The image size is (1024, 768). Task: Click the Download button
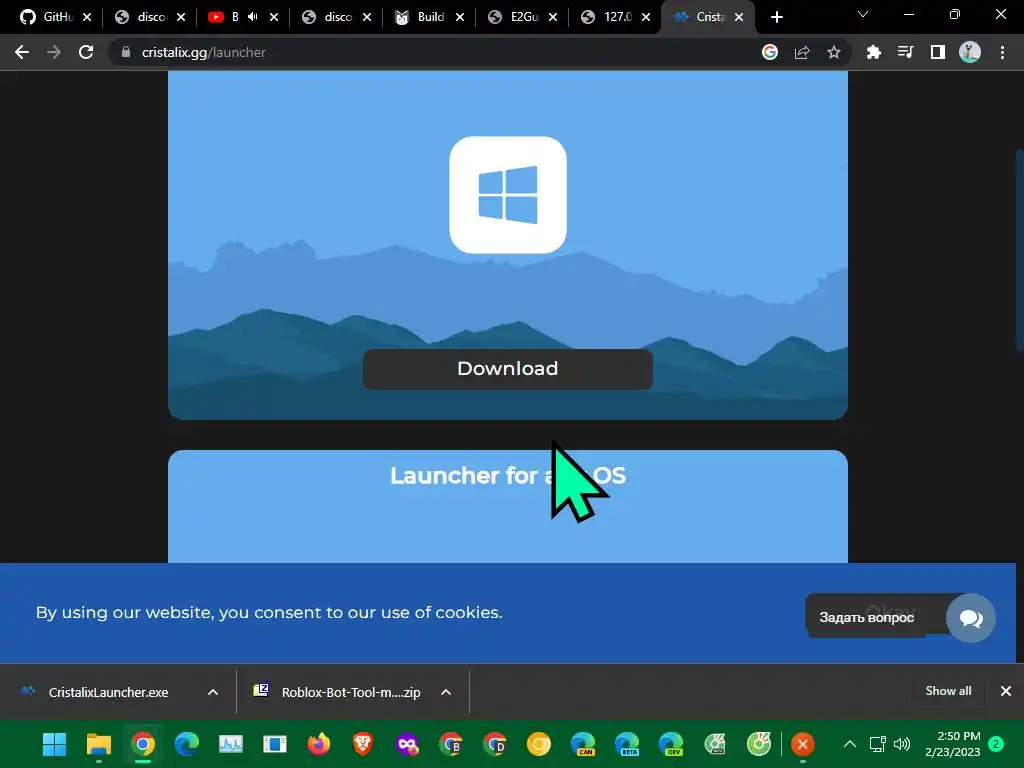point(507,369)
